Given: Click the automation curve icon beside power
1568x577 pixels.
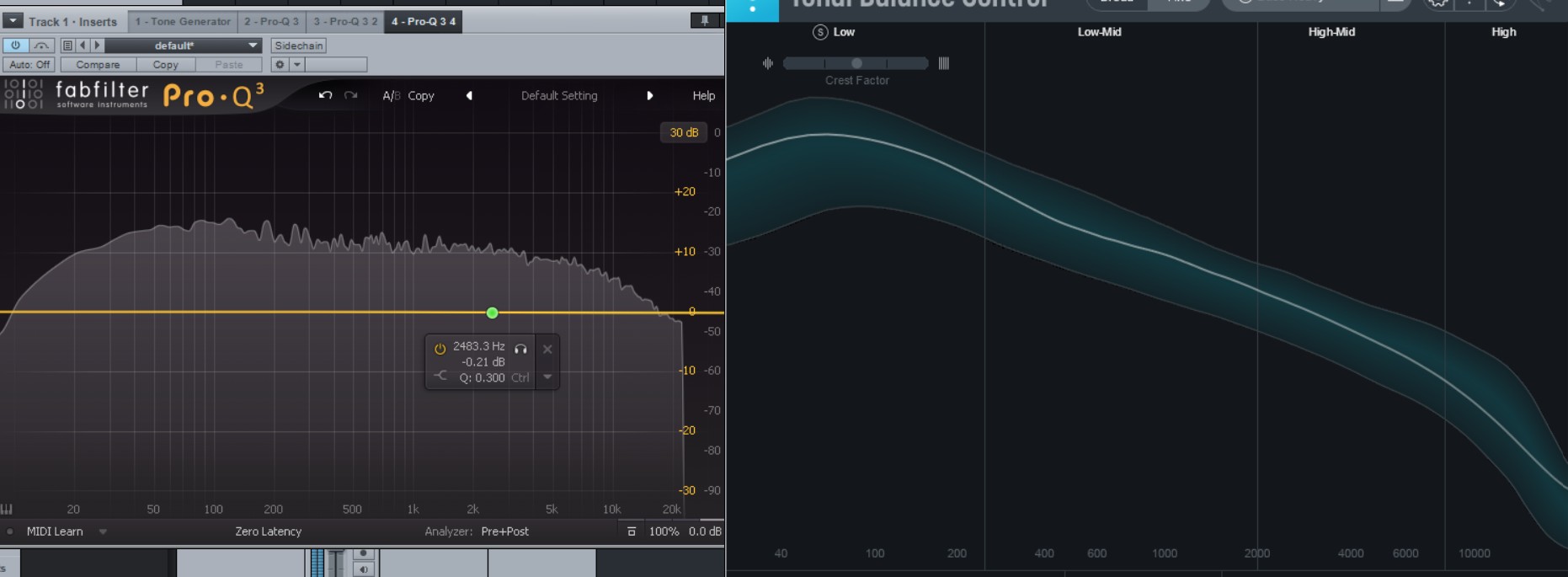Looking at the screenshot, I should (x=41, y=45).
